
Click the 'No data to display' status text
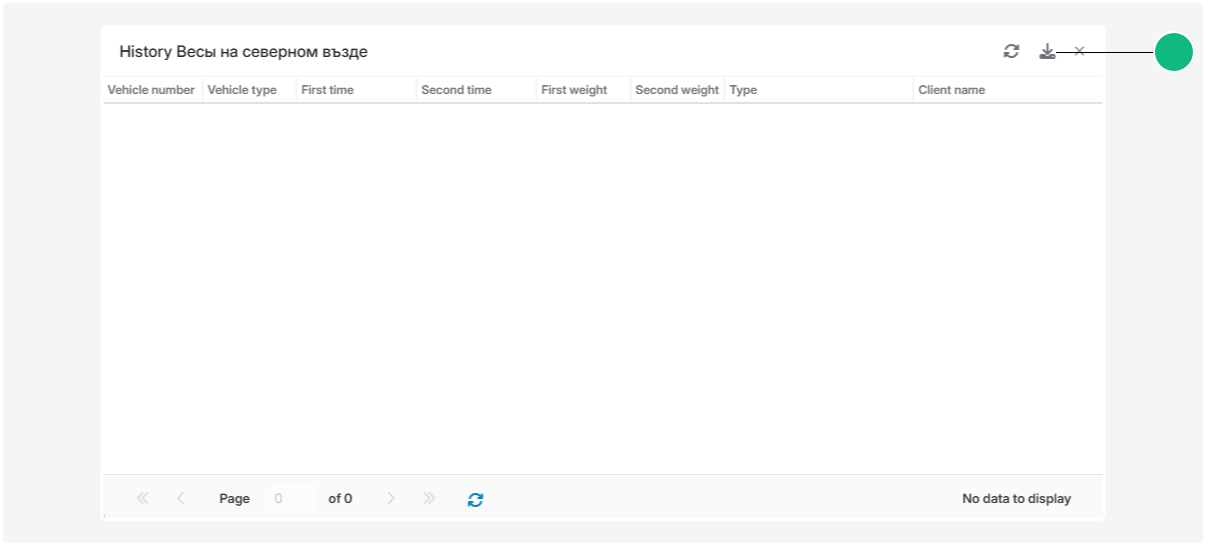coord(1016,498)
